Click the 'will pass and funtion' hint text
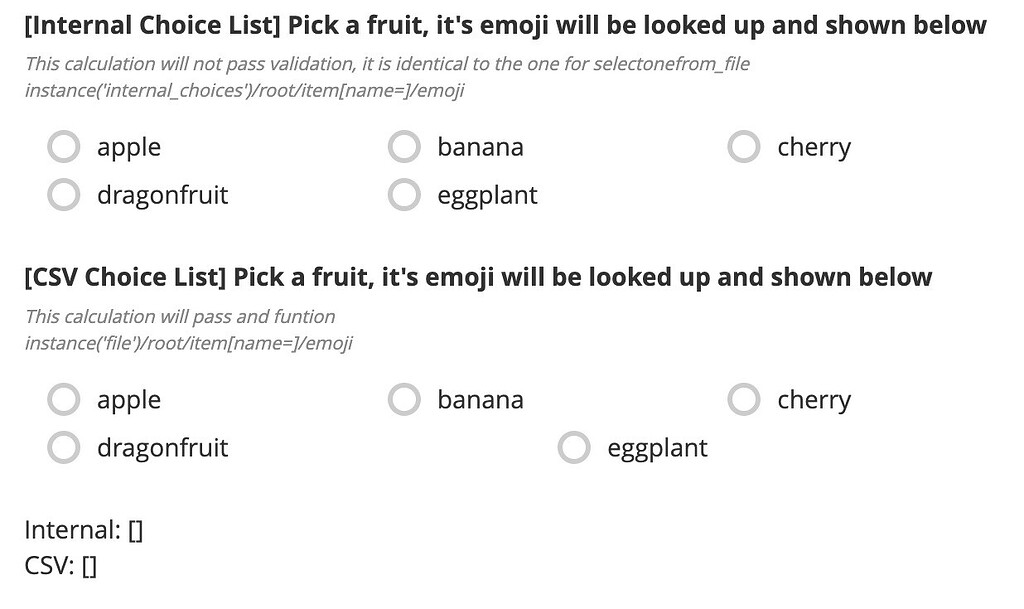This screenshot has height=609, width=1024. coord(180,317)
